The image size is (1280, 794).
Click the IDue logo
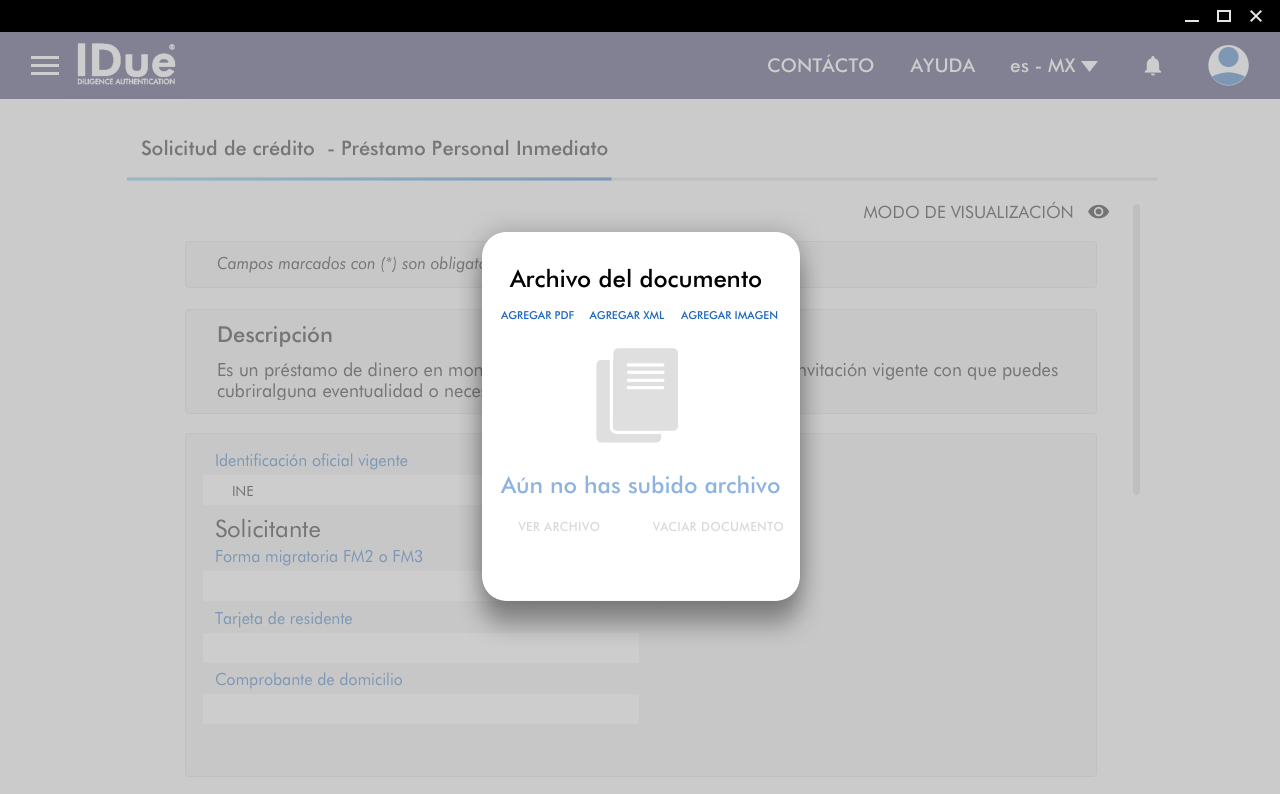(x=126, y=65)
